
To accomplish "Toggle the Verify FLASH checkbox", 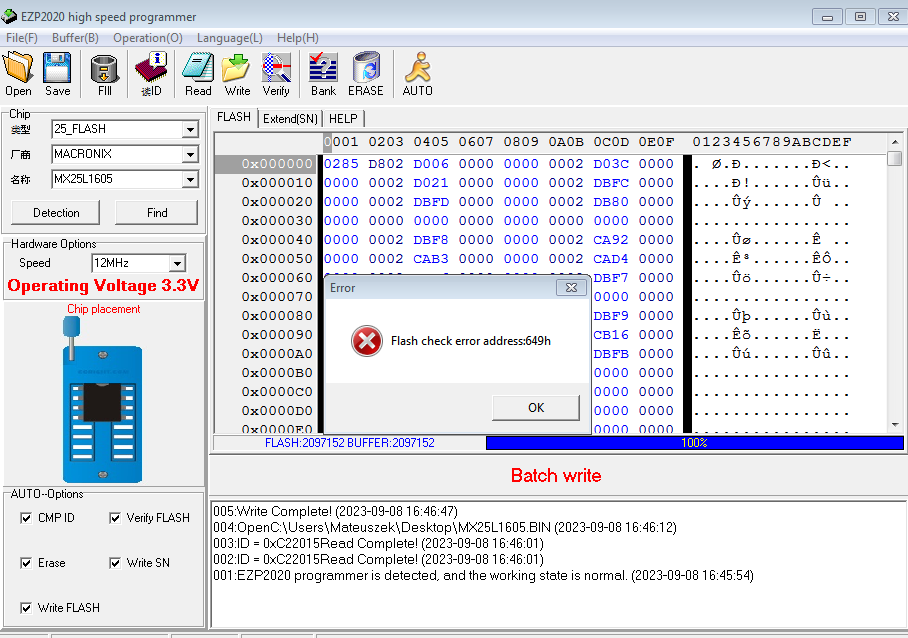I will (x=115, y=518).
